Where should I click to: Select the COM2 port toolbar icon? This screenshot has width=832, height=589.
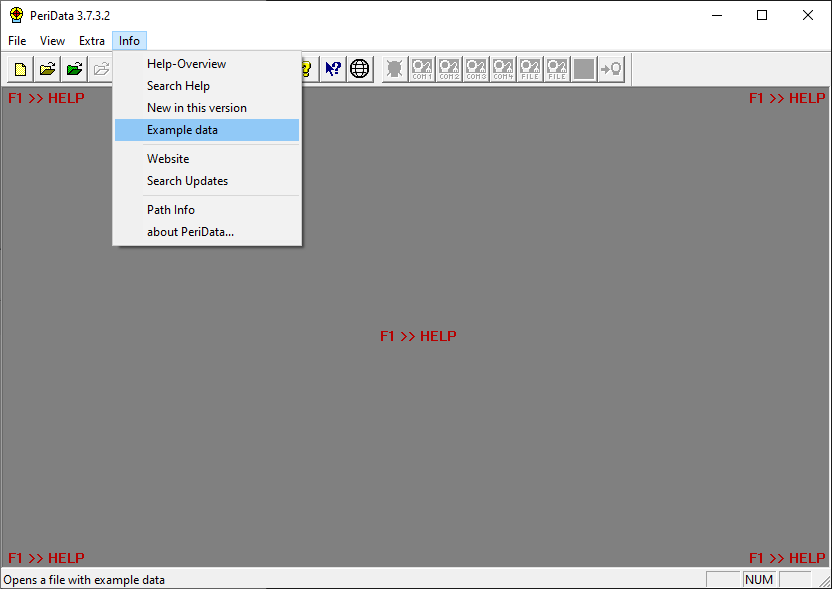point(449,69)
